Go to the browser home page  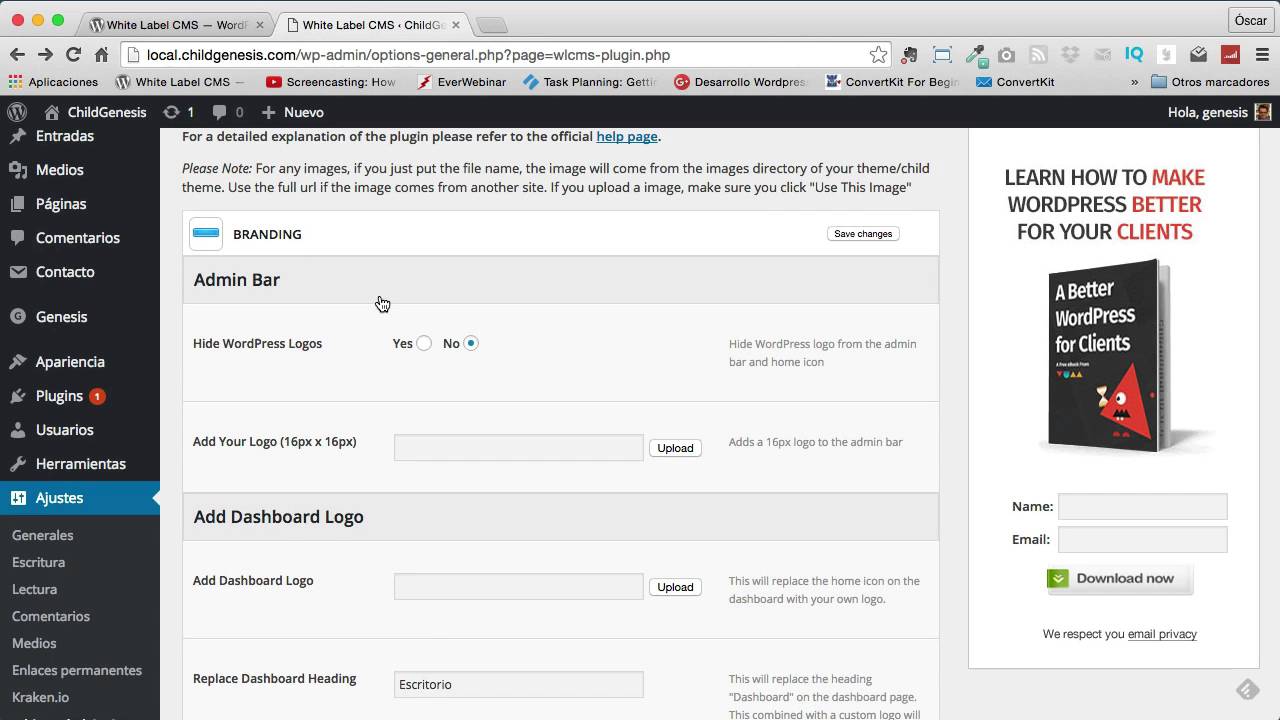pyautogui.click(x=101, y=55)
